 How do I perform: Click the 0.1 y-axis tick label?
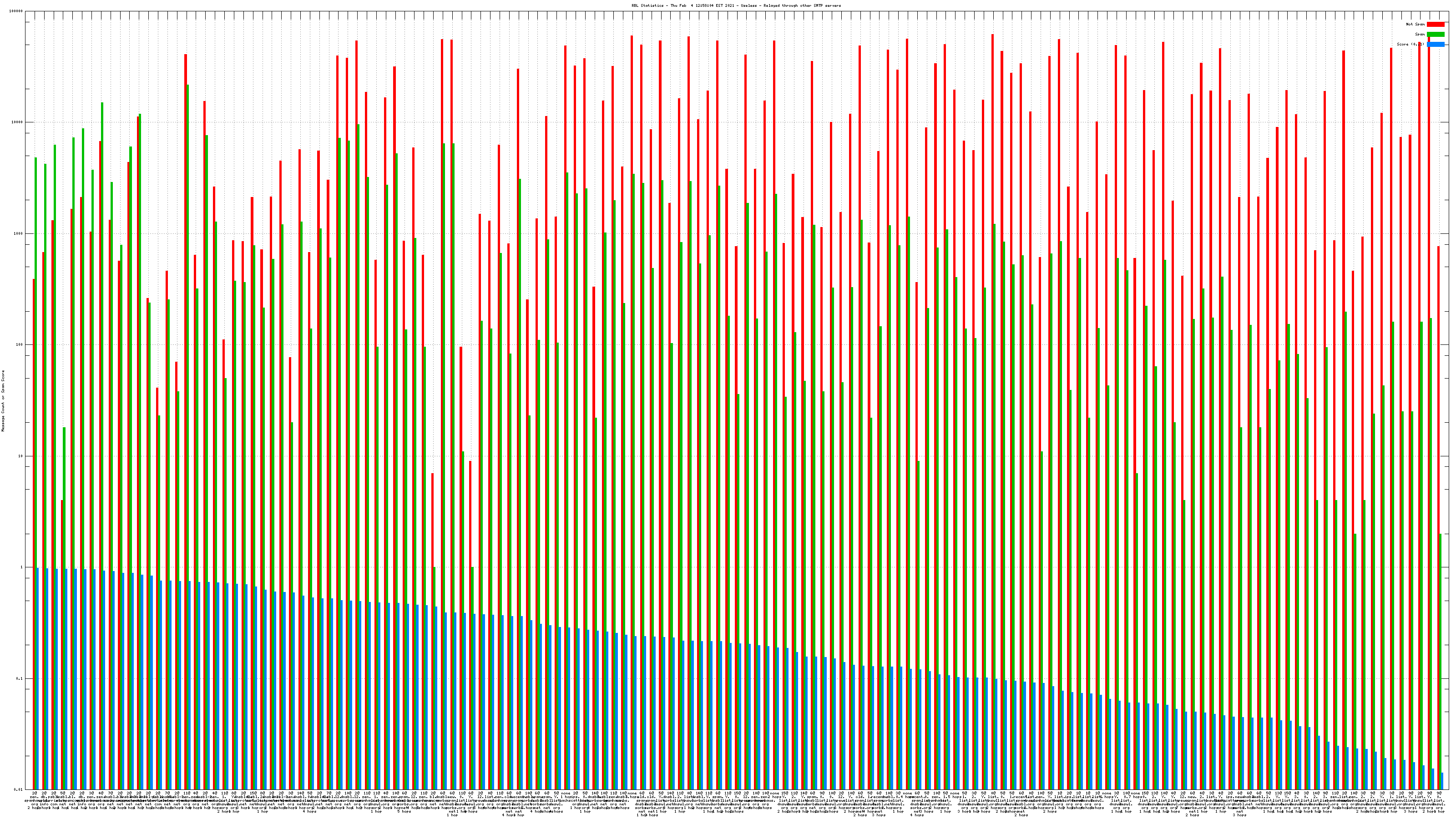[20, 679]
